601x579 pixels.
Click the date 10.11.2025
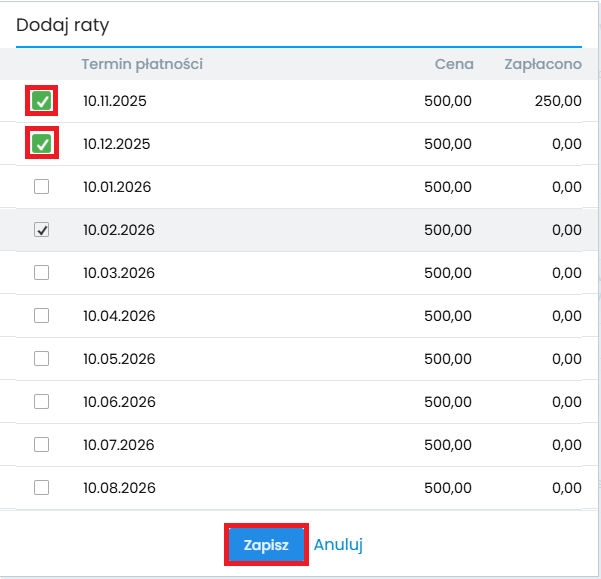(x=116, y=101)
